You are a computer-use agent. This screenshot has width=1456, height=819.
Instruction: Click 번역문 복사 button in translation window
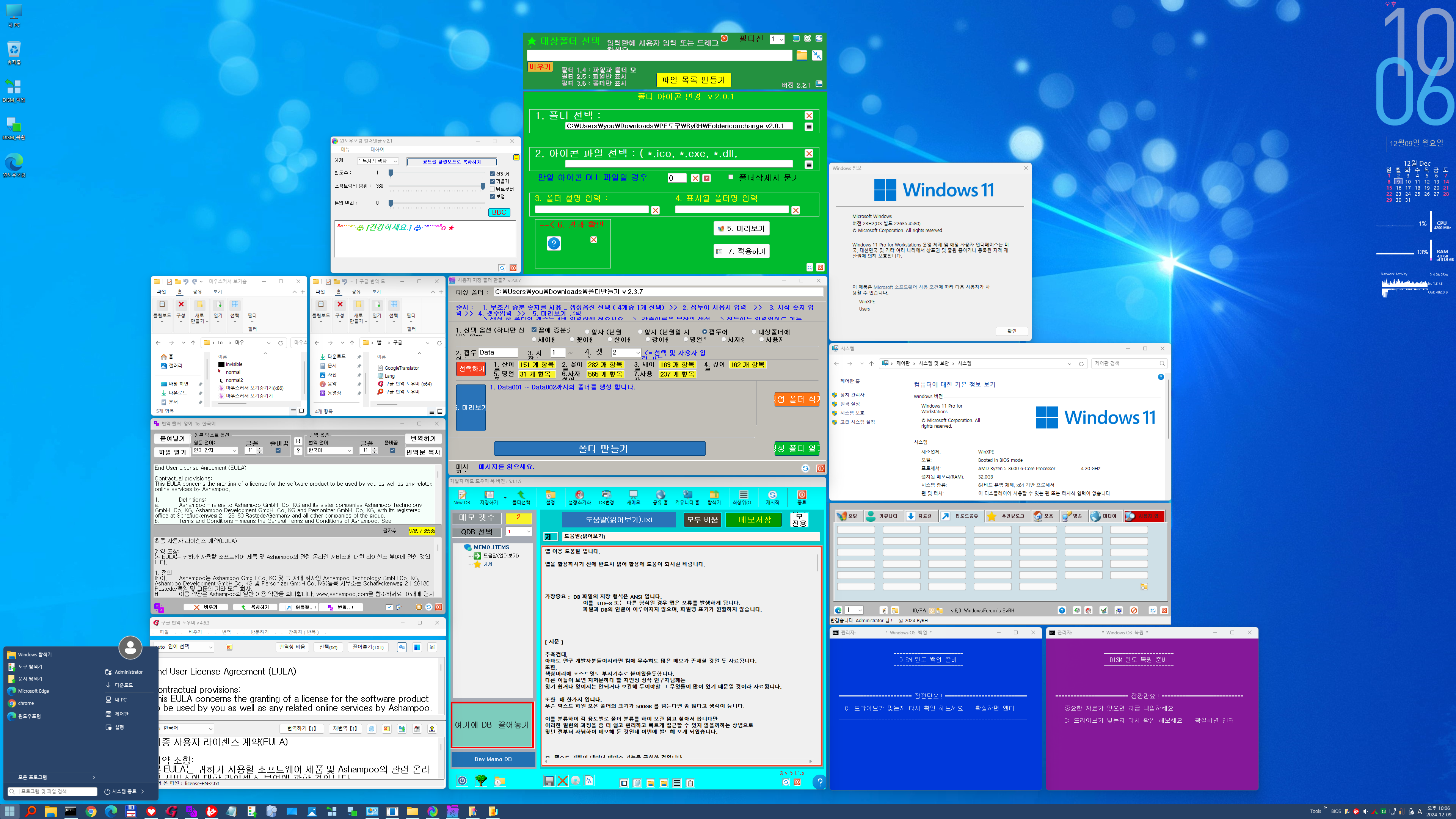click(423, 452)
